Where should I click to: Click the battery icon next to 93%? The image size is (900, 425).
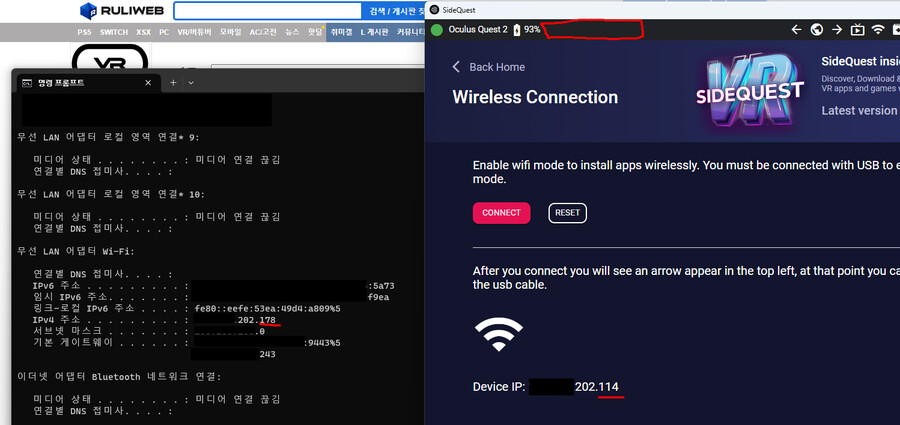517,30
